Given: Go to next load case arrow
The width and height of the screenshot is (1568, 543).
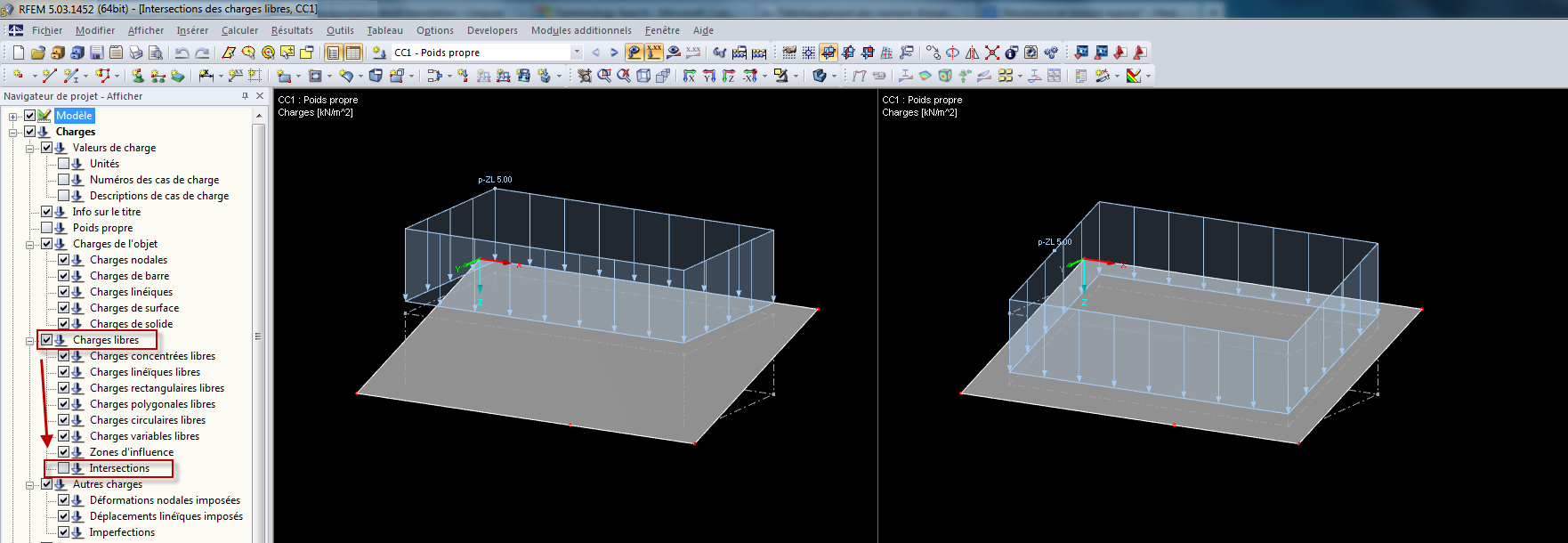Looking at the screenshot, I should point(614,53).
